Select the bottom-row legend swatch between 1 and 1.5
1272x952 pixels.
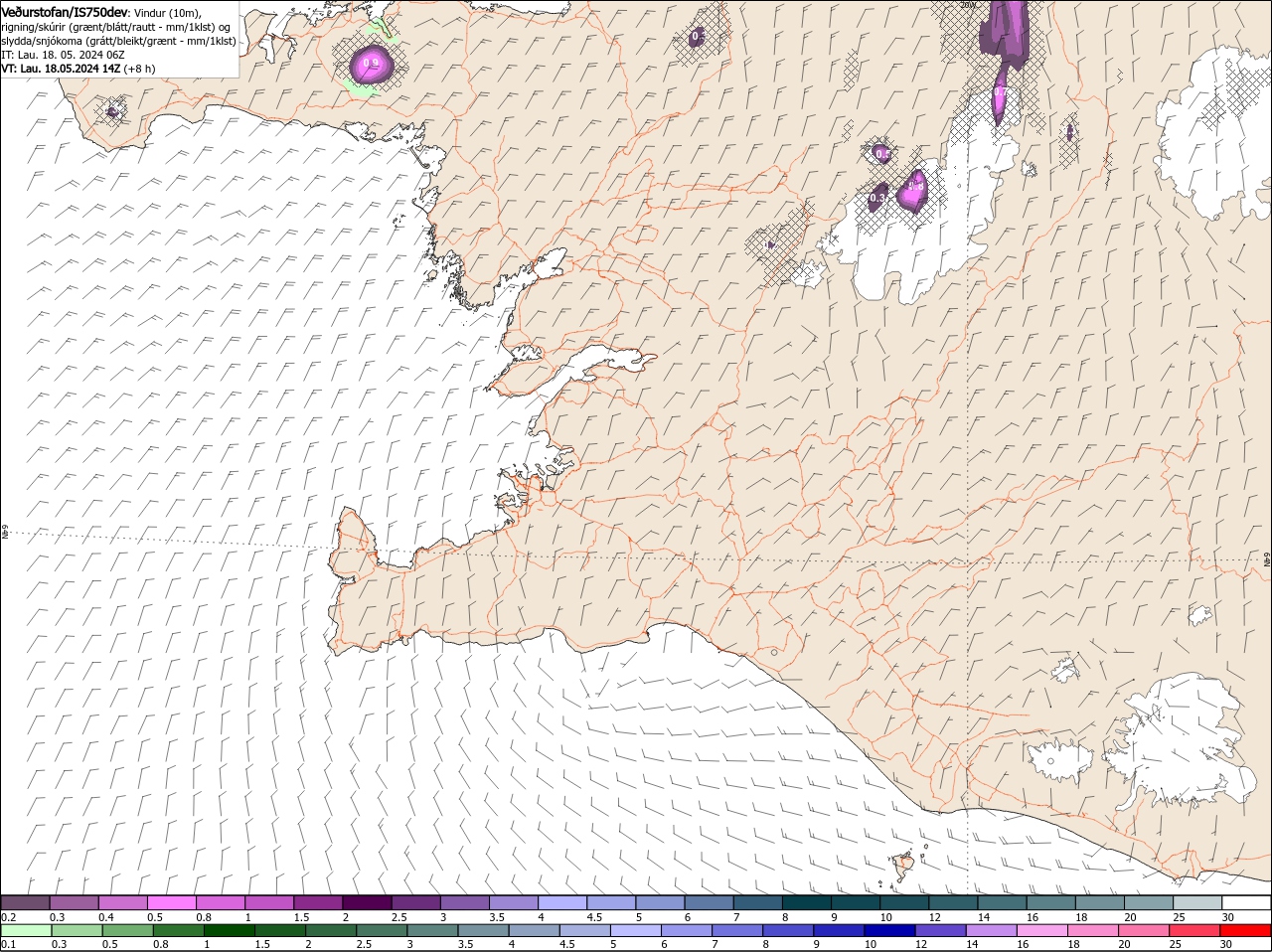229,930
